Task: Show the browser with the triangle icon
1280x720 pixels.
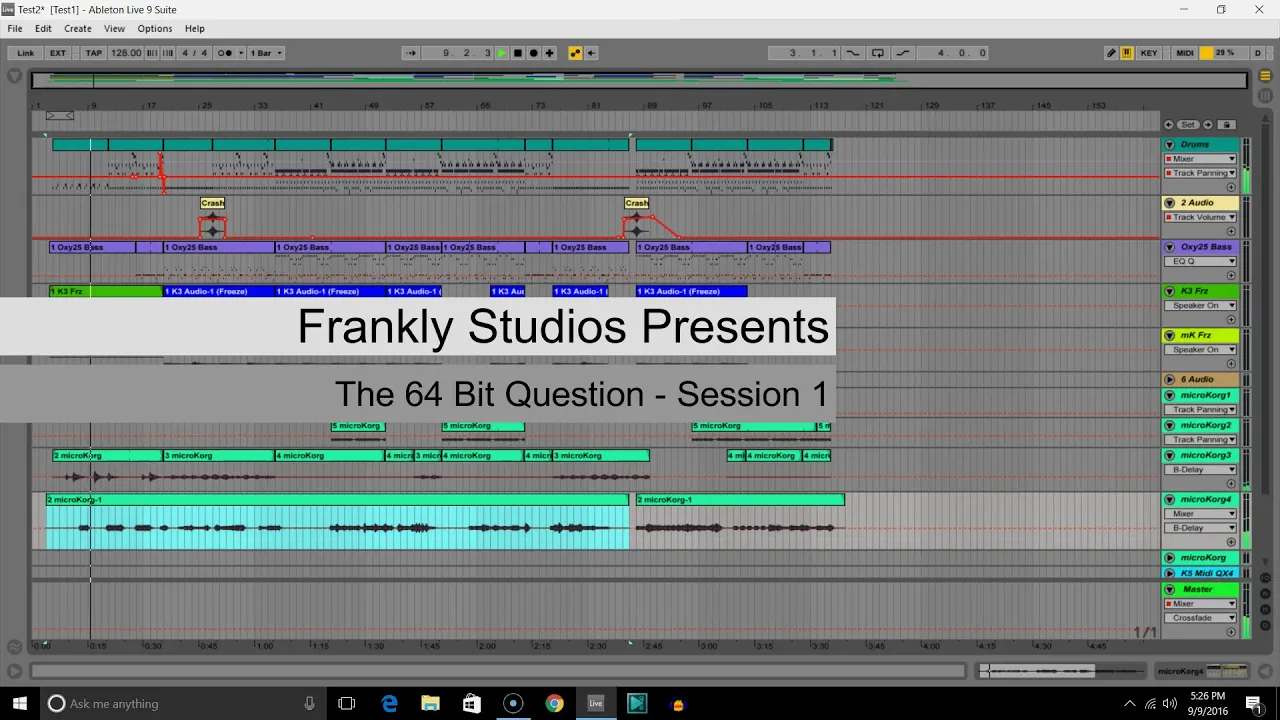Action: 14,76
